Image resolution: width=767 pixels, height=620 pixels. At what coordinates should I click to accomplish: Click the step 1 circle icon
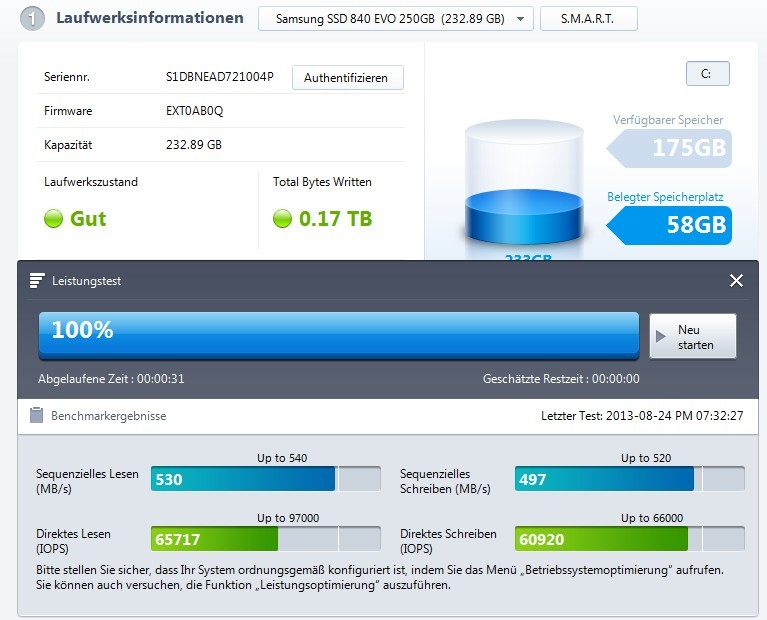[x=32, y=19]
